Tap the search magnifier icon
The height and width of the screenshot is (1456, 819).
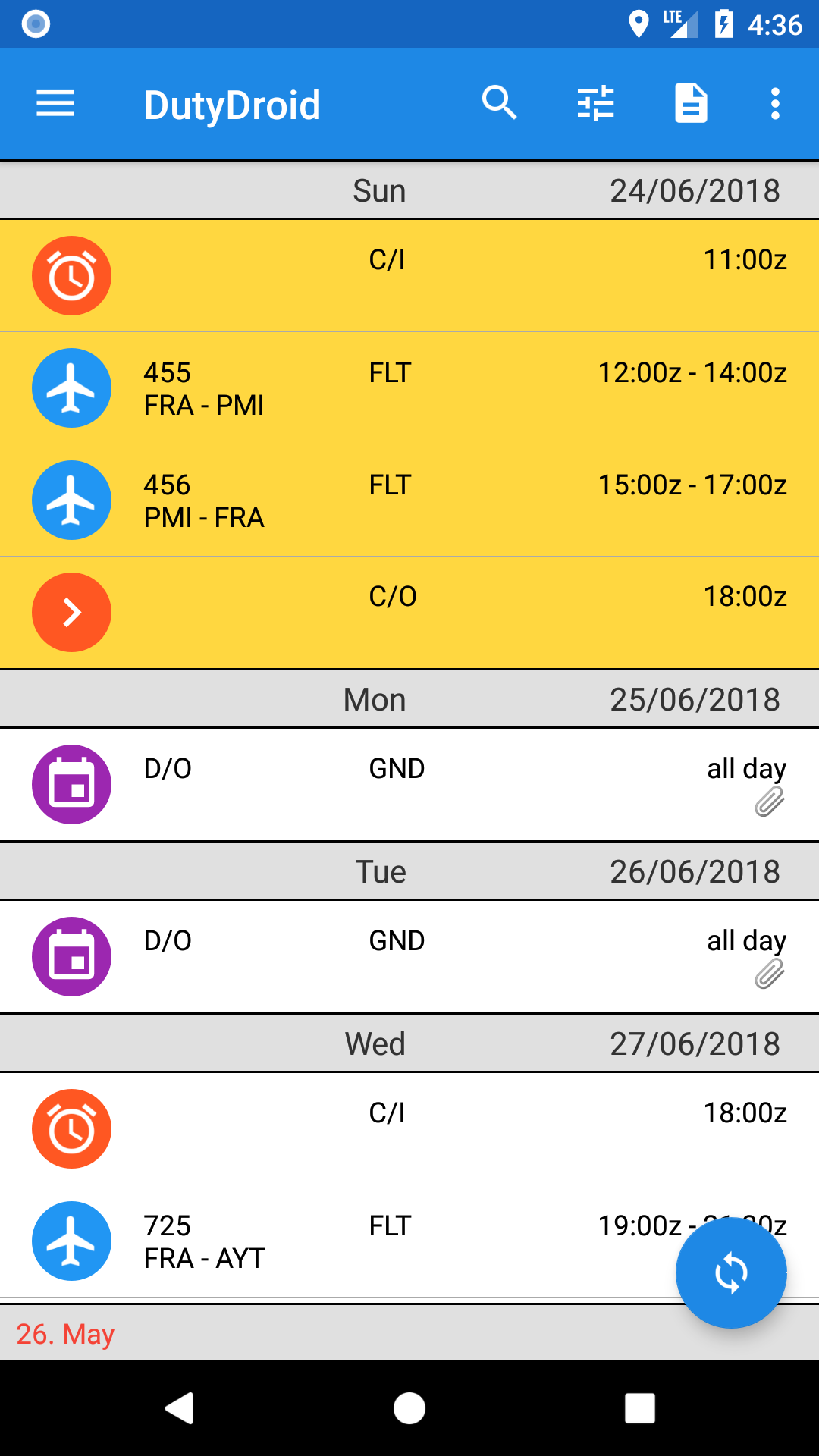[500, 103]
